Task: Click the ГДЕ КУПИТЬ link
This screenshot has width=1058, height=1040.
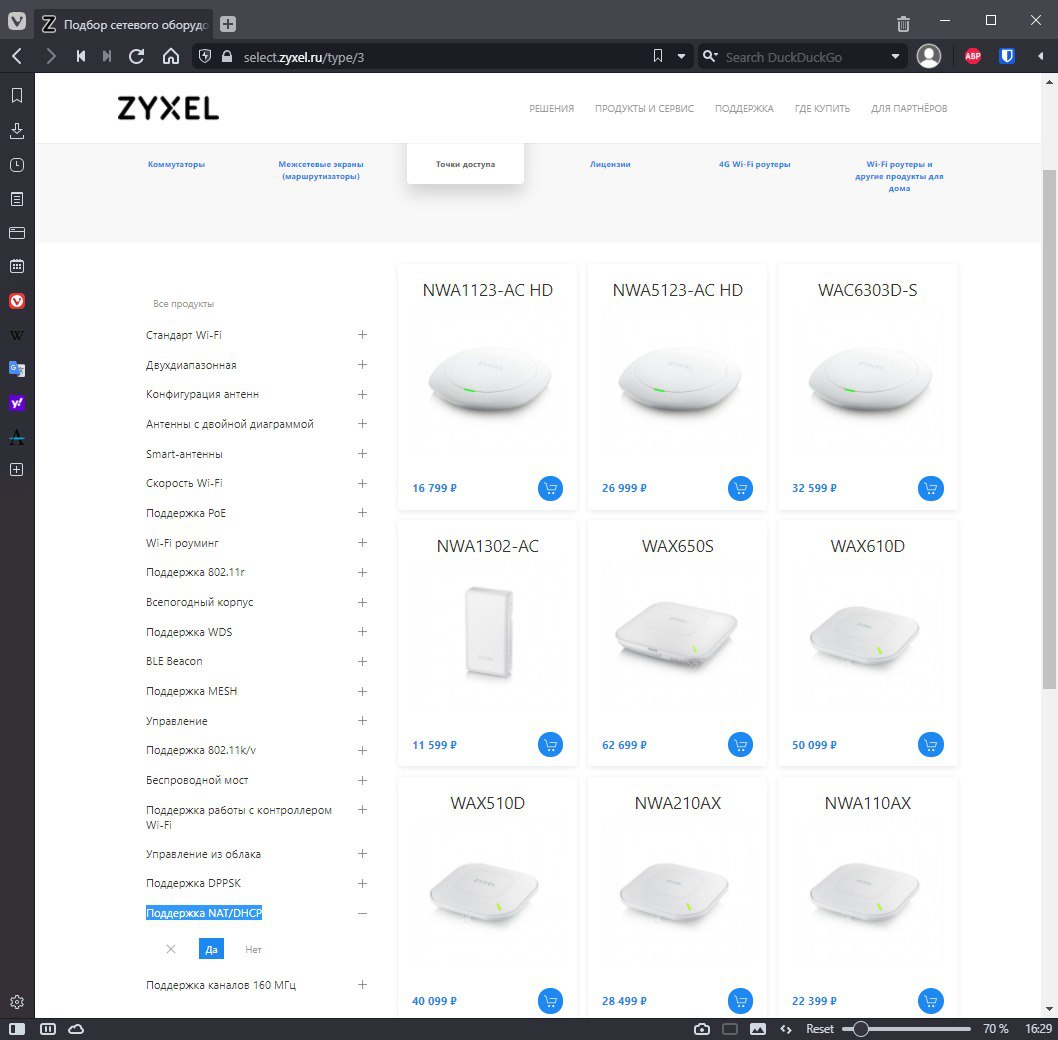Action: click(822, 108)
